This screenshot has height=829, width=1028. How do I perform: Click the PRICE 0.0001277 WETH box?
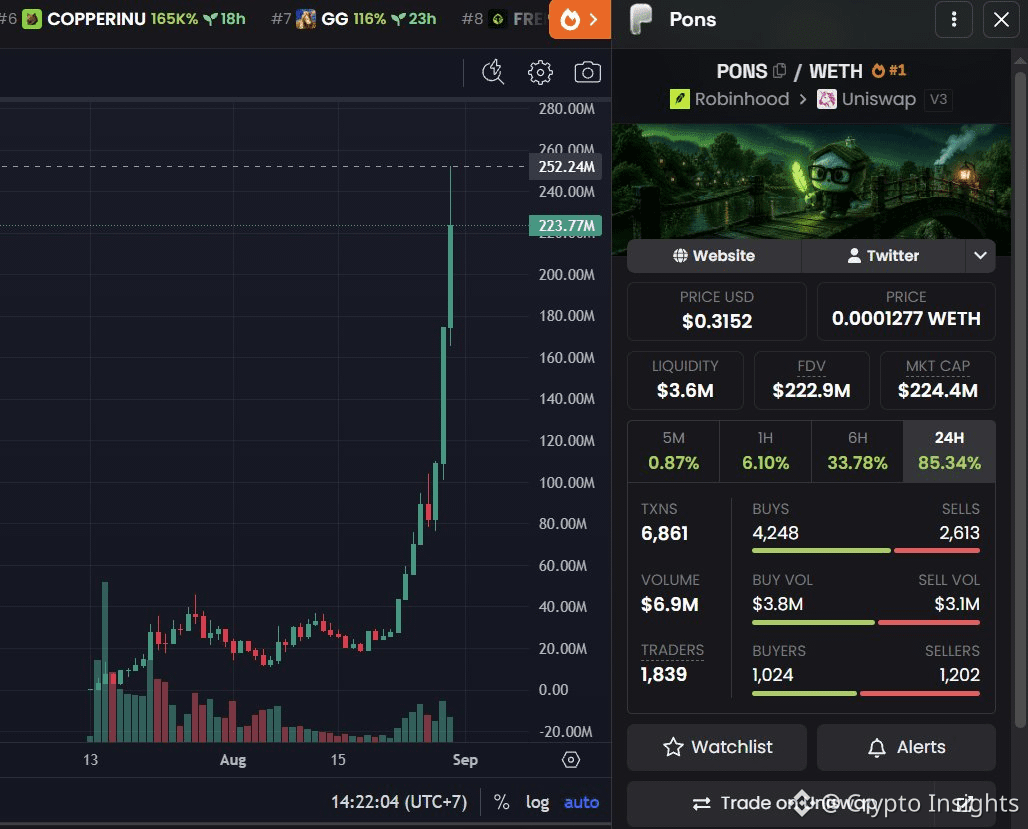tap(906, 311)
